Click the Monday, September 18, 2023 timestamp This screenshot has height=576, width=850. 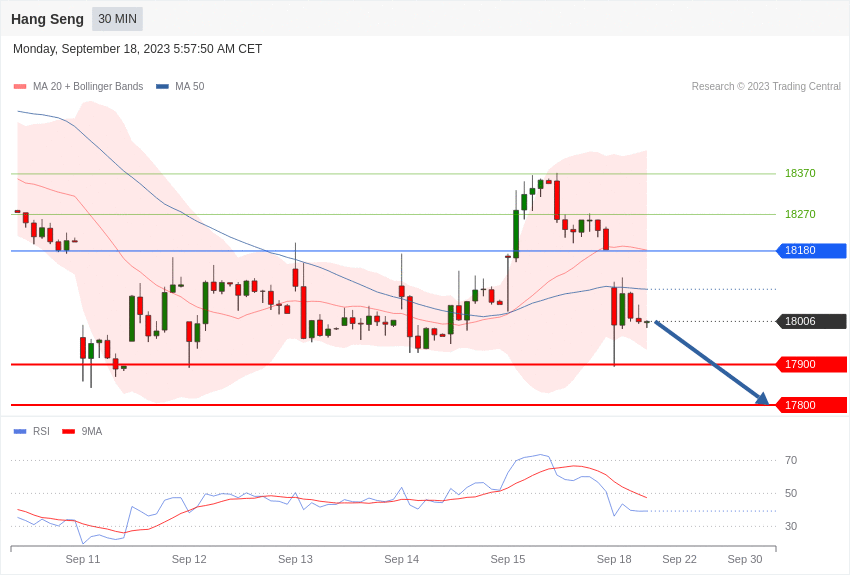click(x=137, y=49)
